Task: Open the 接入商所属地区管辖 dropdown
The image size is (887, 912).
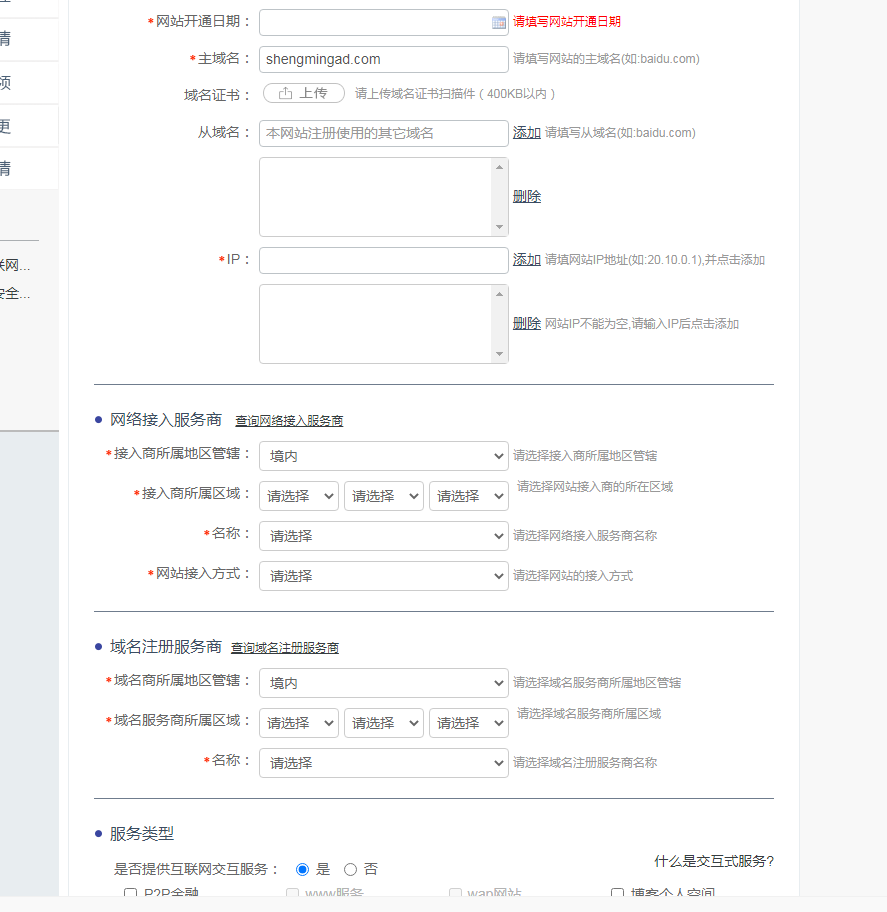Action: tap(383, 456)
